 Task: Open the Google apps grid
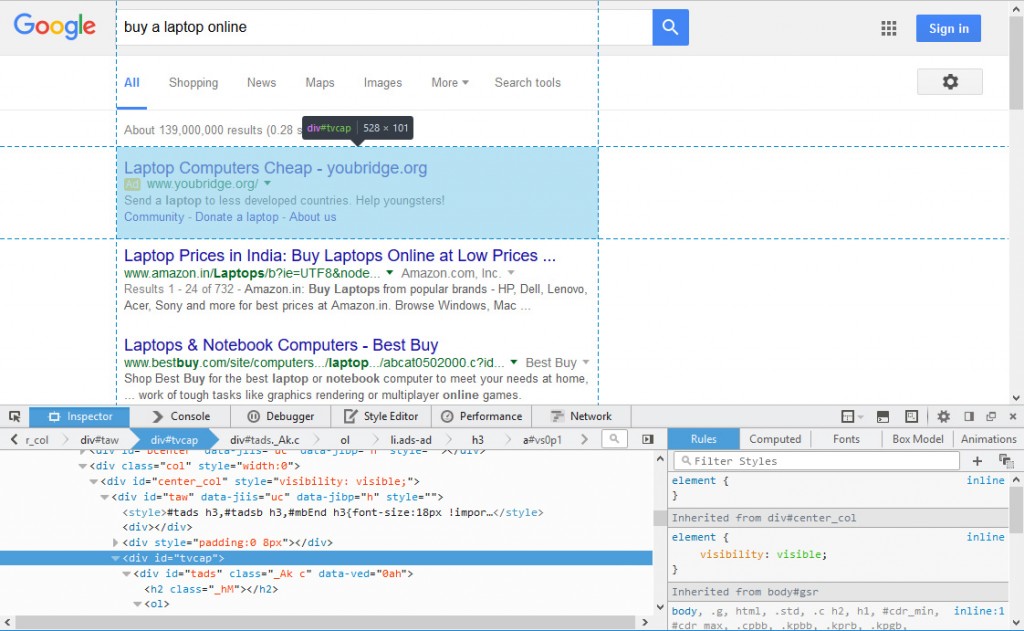point(888,29)
